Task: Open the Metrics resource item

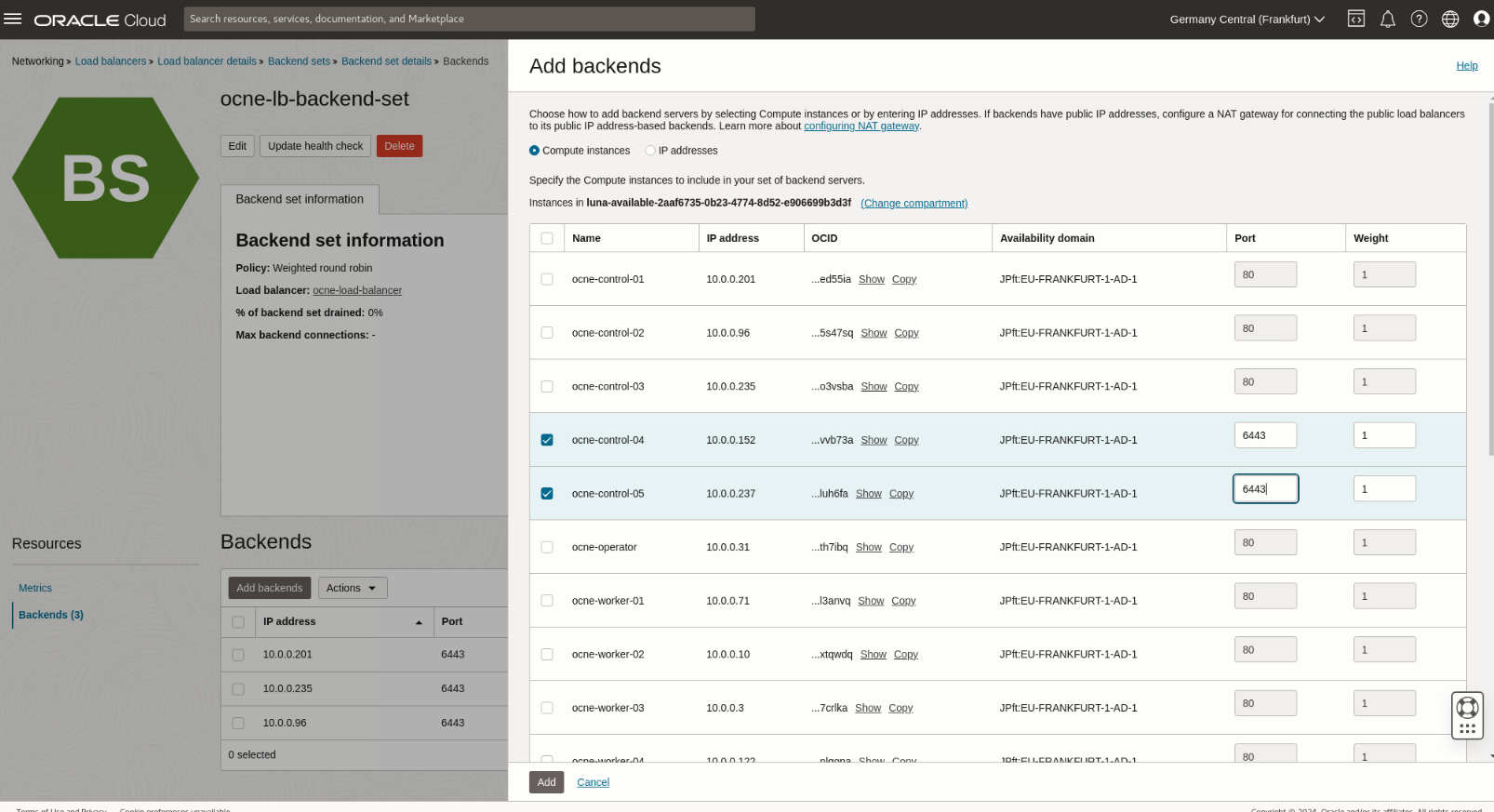Action: [x=35, y=588]
